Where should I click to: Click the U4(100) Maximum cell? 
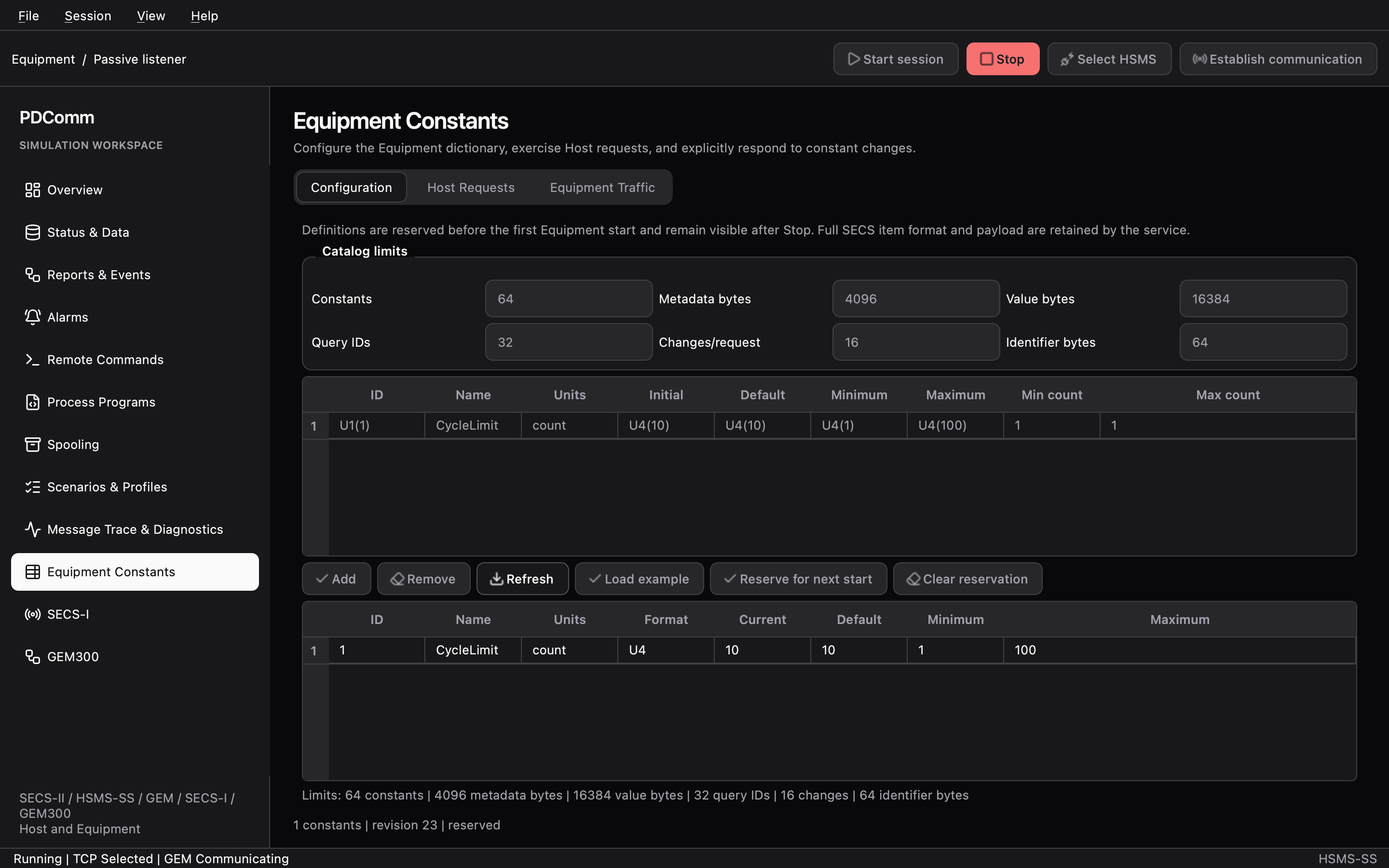pos(955,425)
